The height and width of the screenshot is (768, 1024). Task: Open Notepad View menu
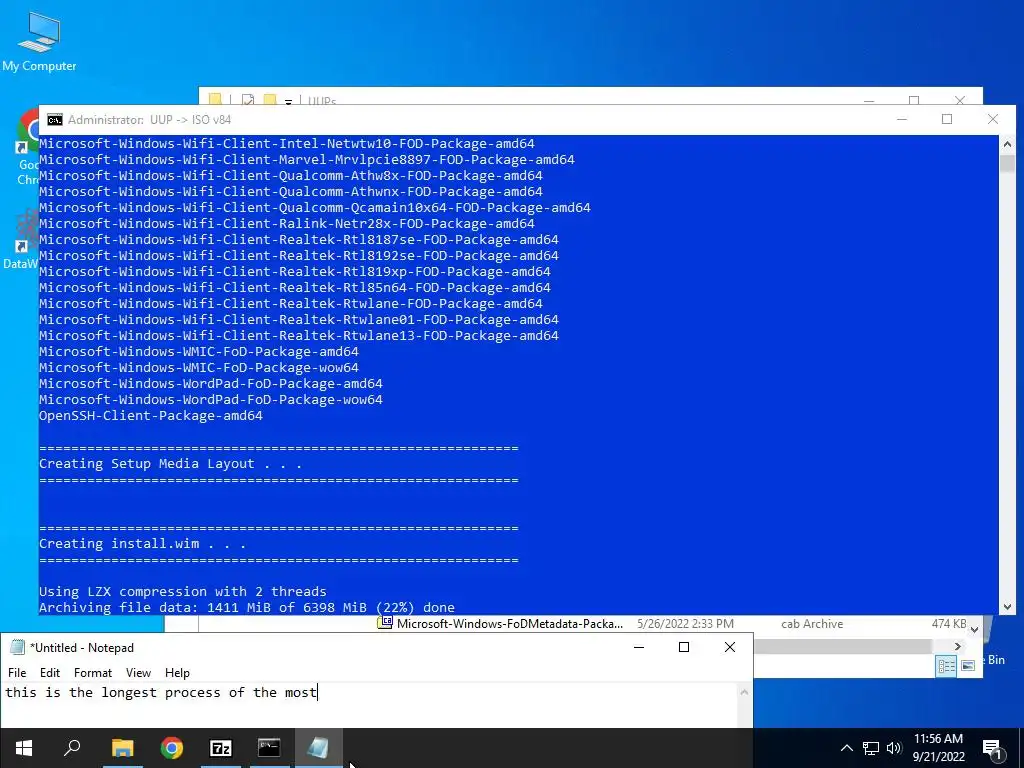click(138, 673)
